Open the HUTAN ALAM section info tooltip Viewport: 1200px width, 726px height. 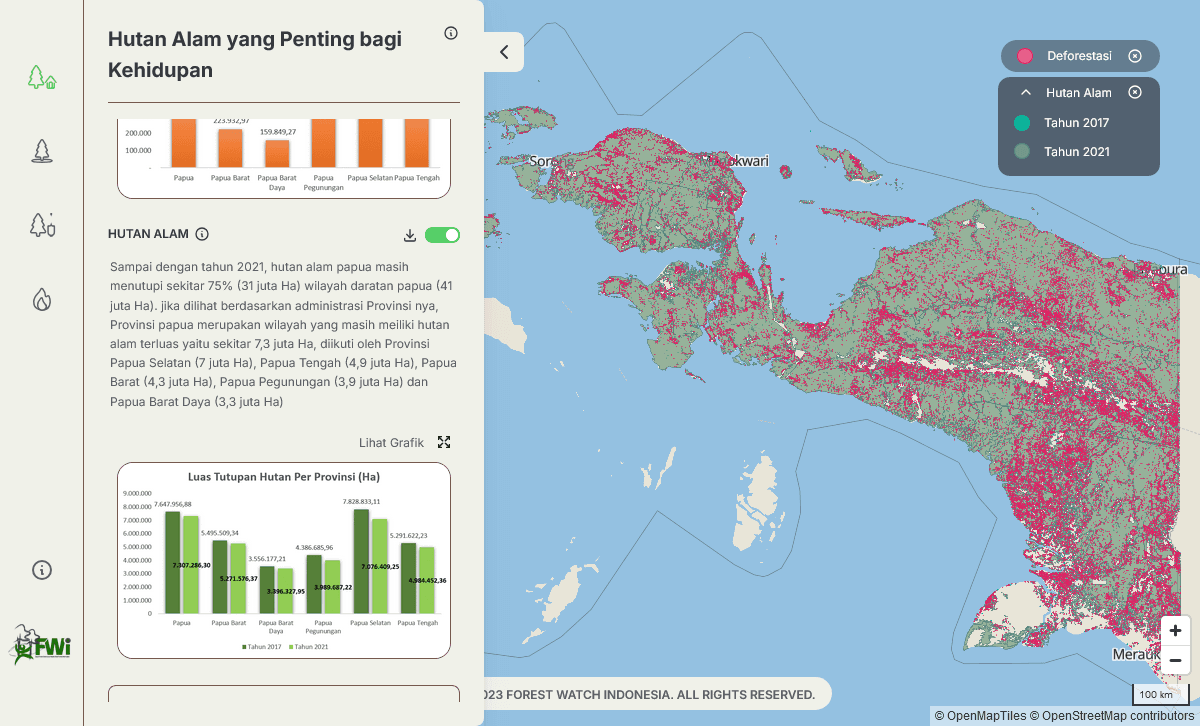203,233
